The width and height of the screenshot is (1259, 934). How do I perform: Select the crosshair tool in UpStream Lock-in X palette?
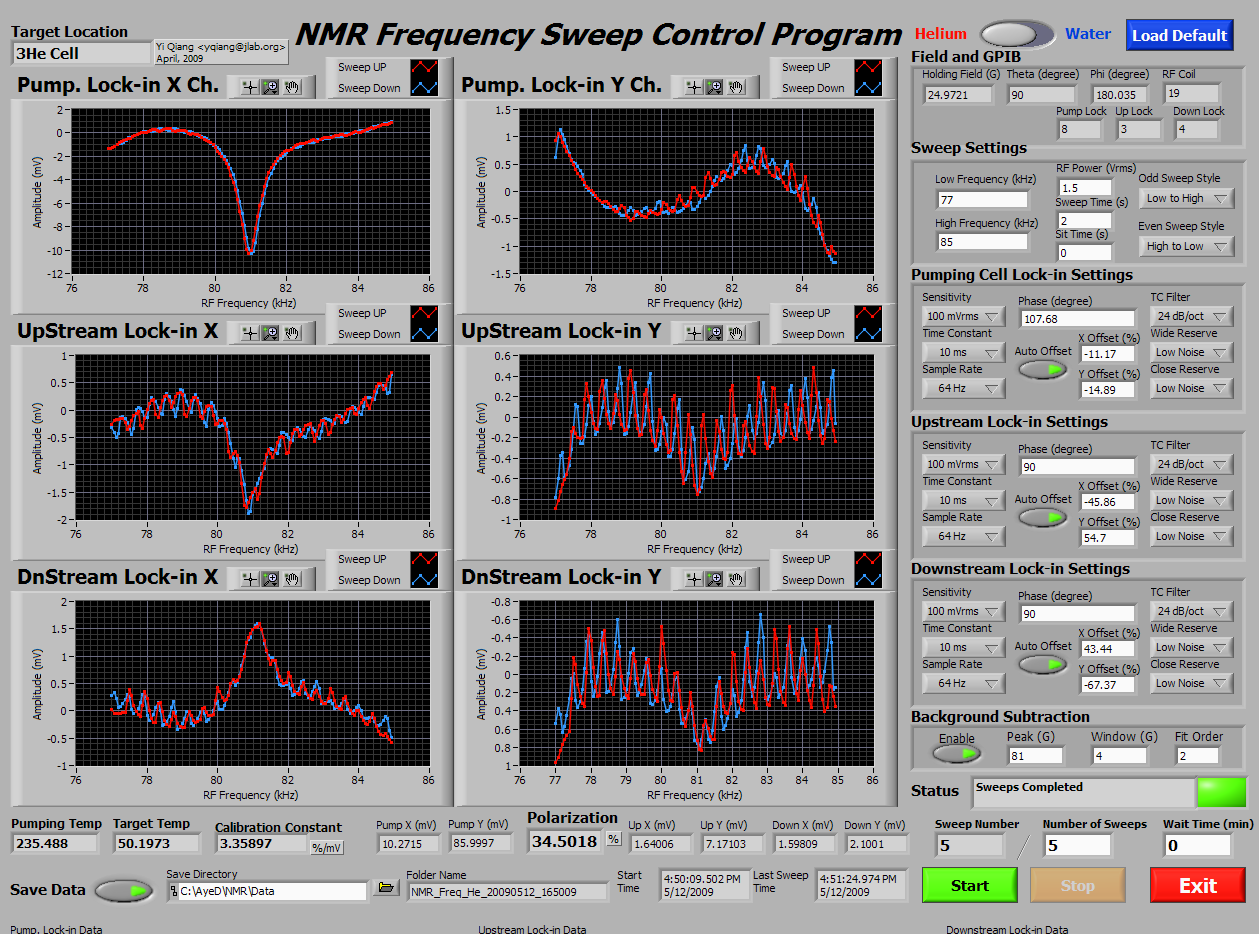coord(250,333)
